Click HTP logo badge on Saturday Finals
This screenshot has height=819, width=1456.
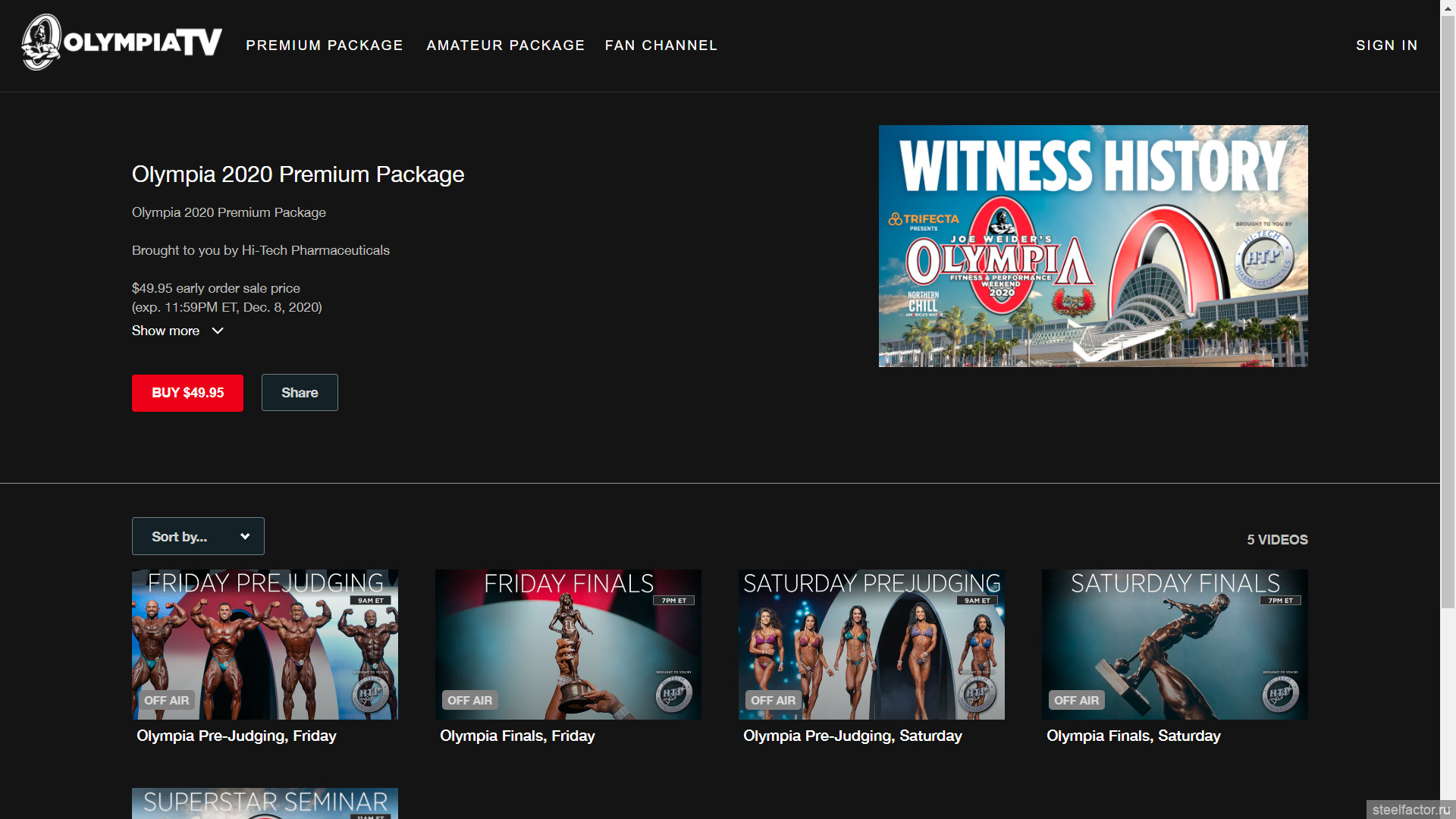tap(1280, 693)
